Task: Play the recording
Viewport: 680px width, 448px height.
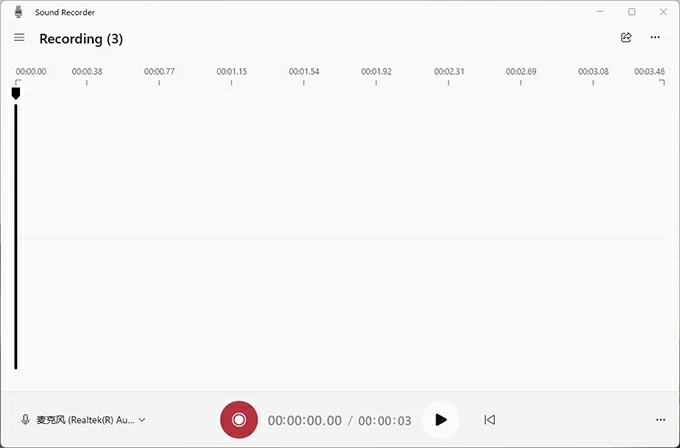Action: coord(440,420)
